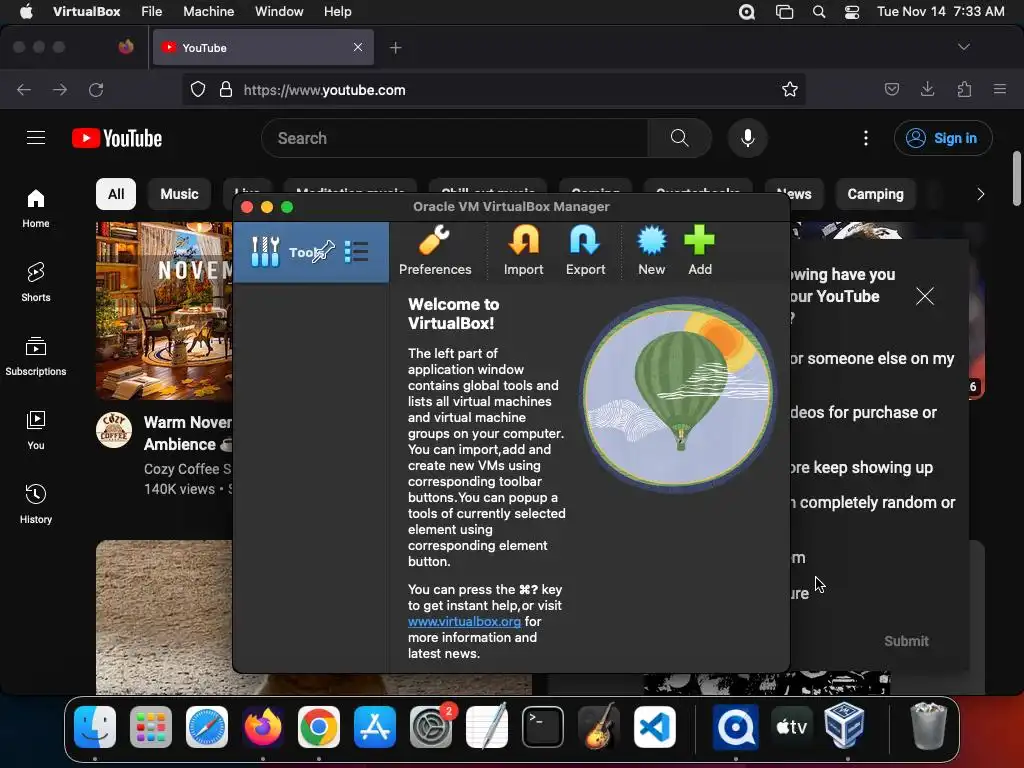Open the www.virtualbox.org link
The width and height of the screenshot is (1024, 768).
coord(464,622)
